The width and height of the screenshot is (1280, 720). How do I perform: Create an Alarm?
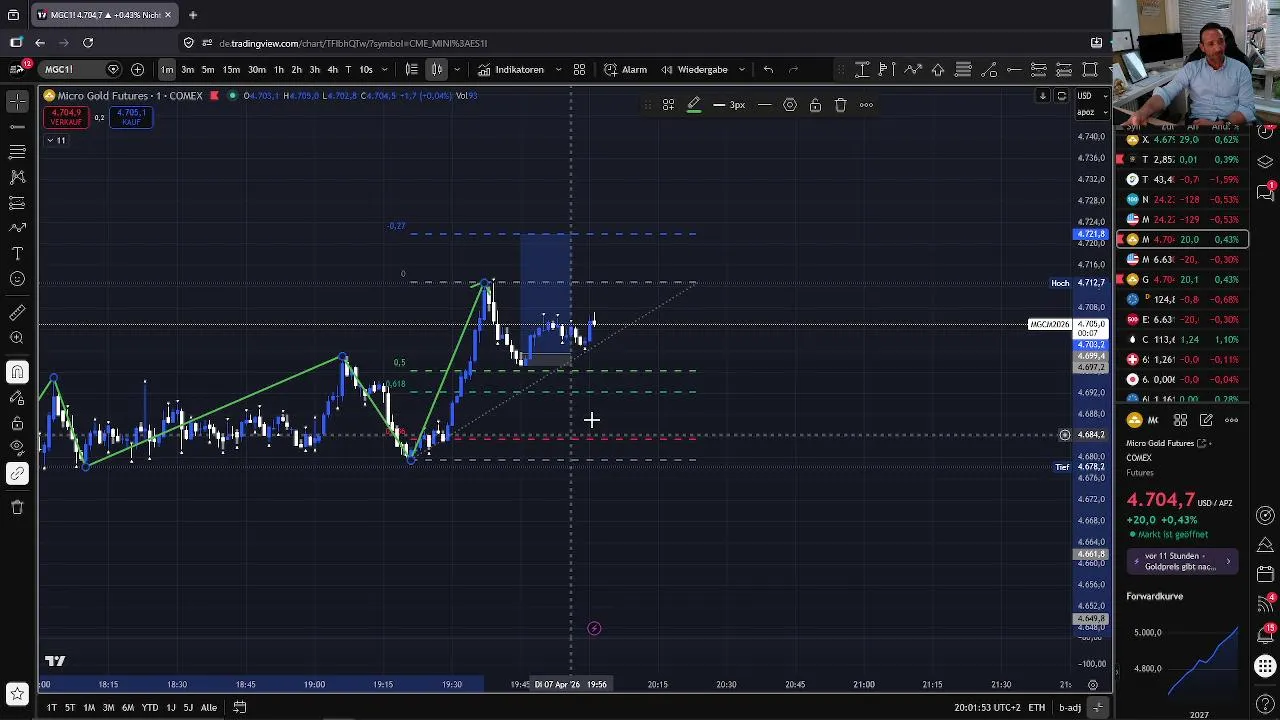click(x=626, y=69)
